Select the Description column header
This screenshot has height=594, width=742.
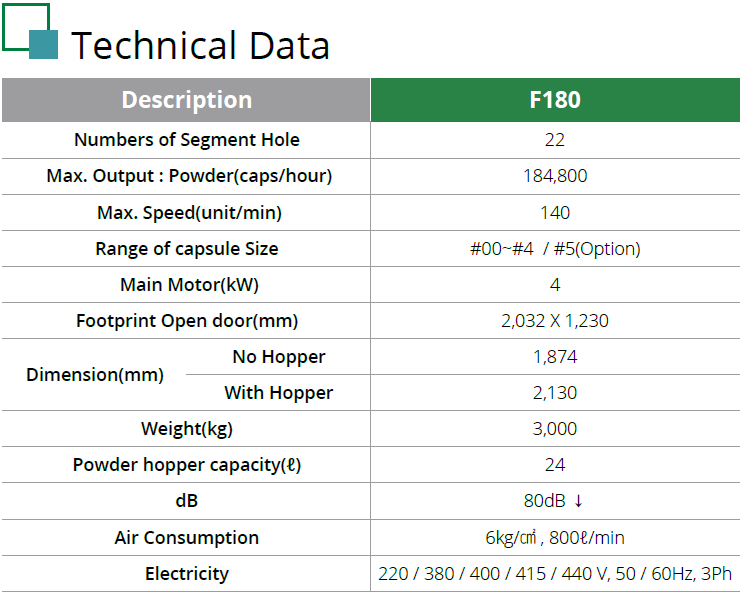pyautogui.click(x=186, y=100)
